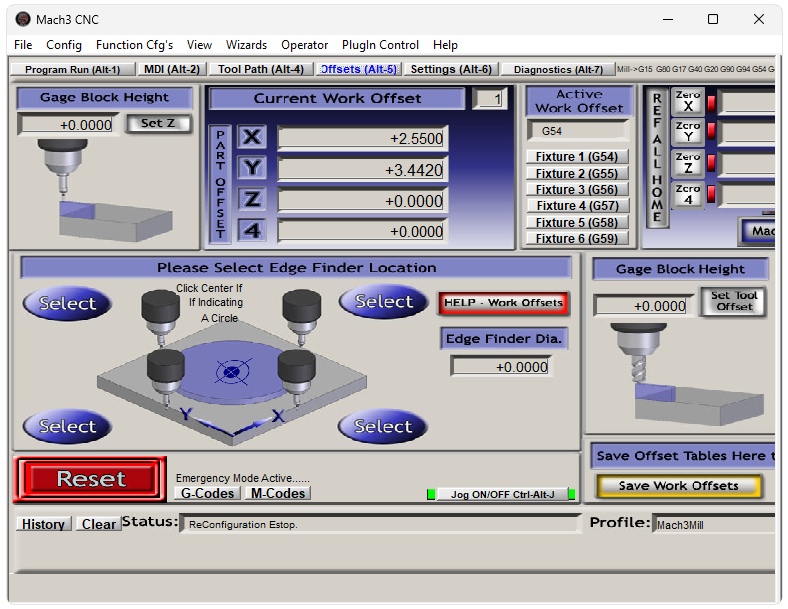Click the History button
The width and height of the screenshot is (788, 609).
44,524
